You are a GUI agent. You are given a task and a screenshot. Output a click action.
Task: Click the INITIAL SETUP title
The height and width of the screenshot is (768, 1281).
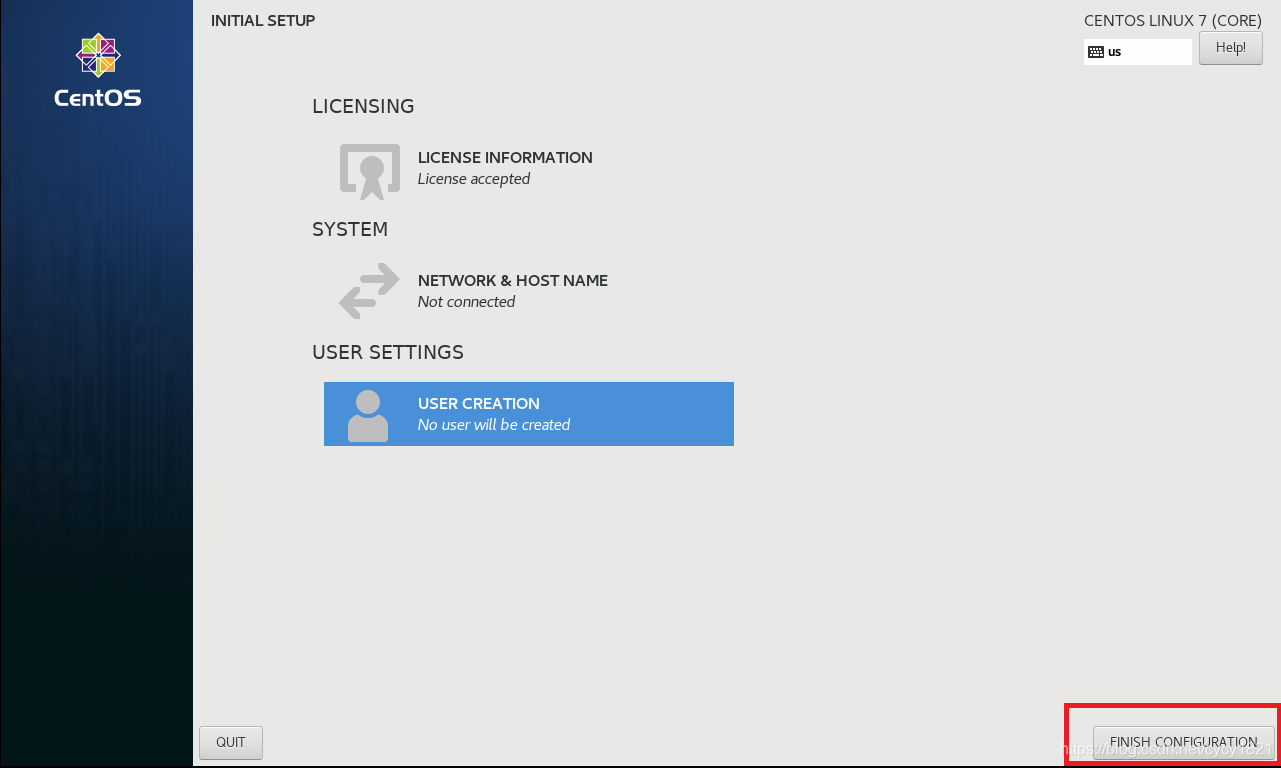[x=263, y=20]
